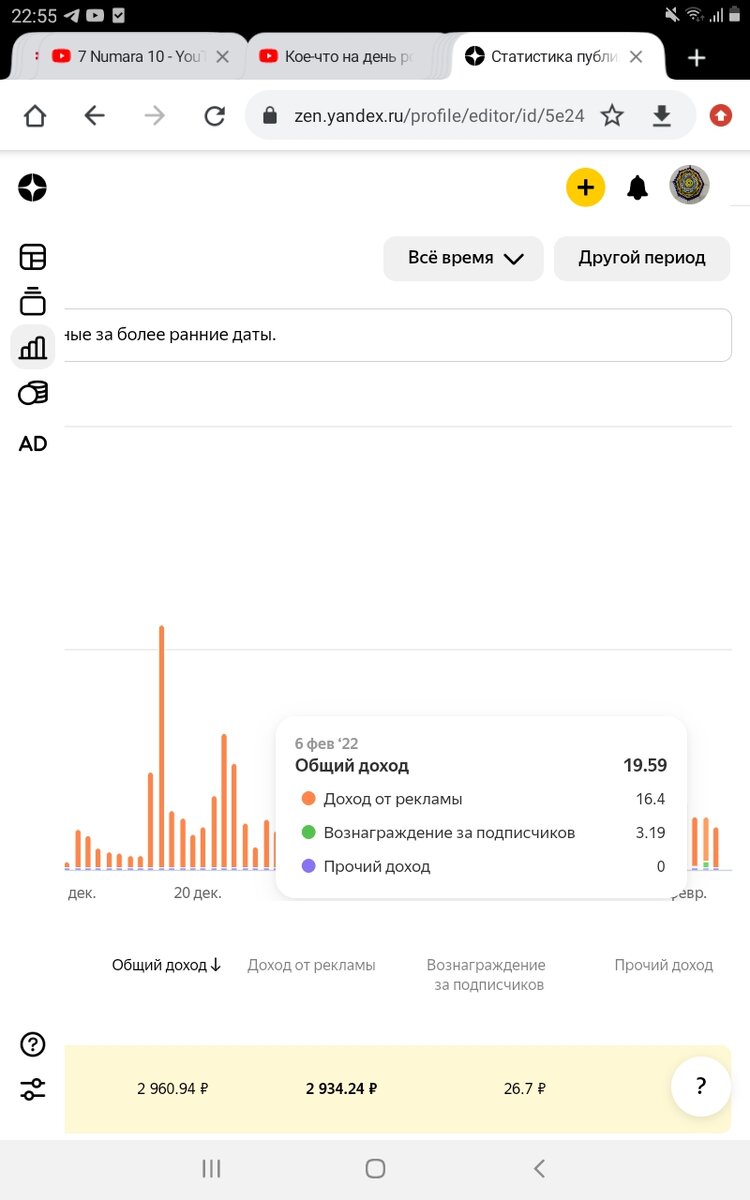
Task: Open the profile avatar menu
Action: click(689, 186)
